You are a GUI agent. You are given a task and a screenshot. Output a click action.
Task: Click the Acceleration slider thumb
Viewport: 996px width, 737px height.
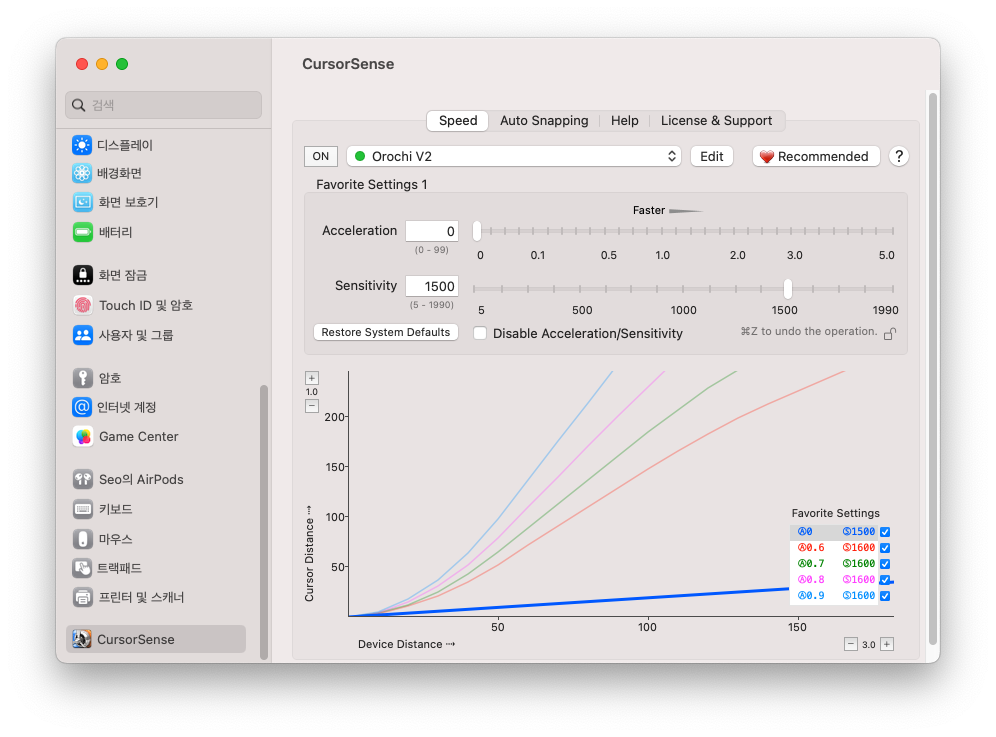(477, 231)
